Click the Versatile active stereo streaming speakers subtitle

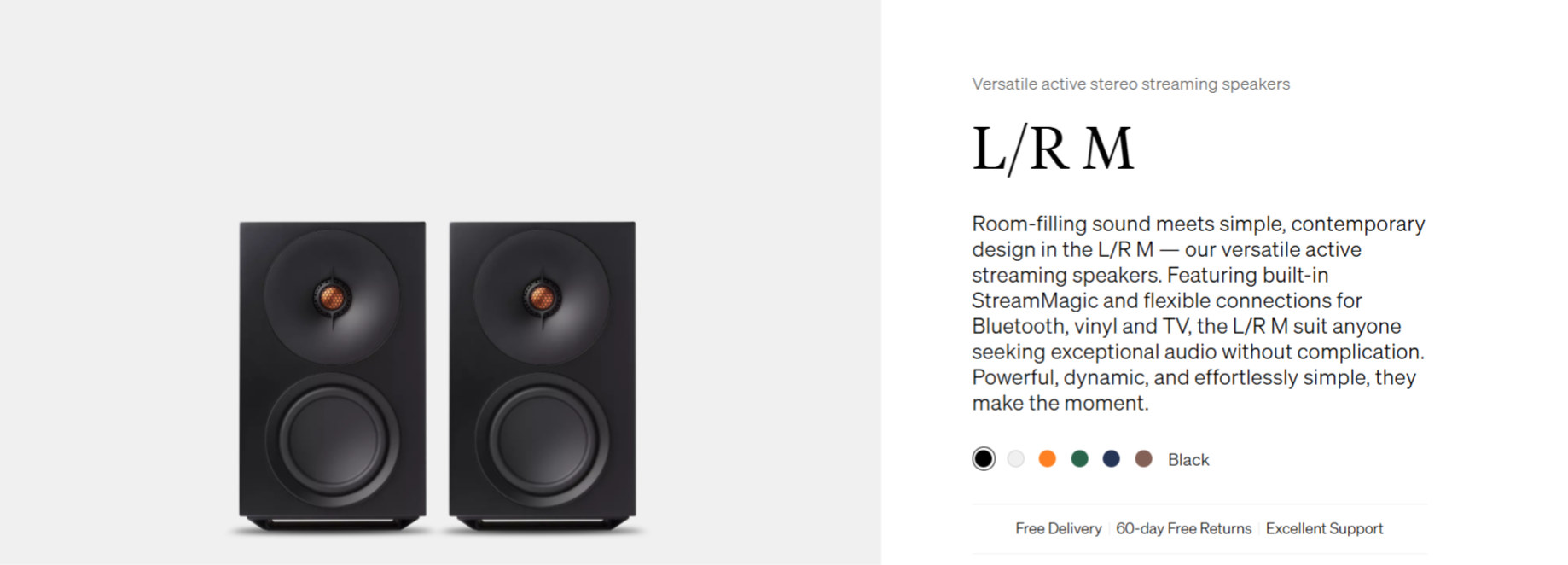click(x=1130, y=84)
